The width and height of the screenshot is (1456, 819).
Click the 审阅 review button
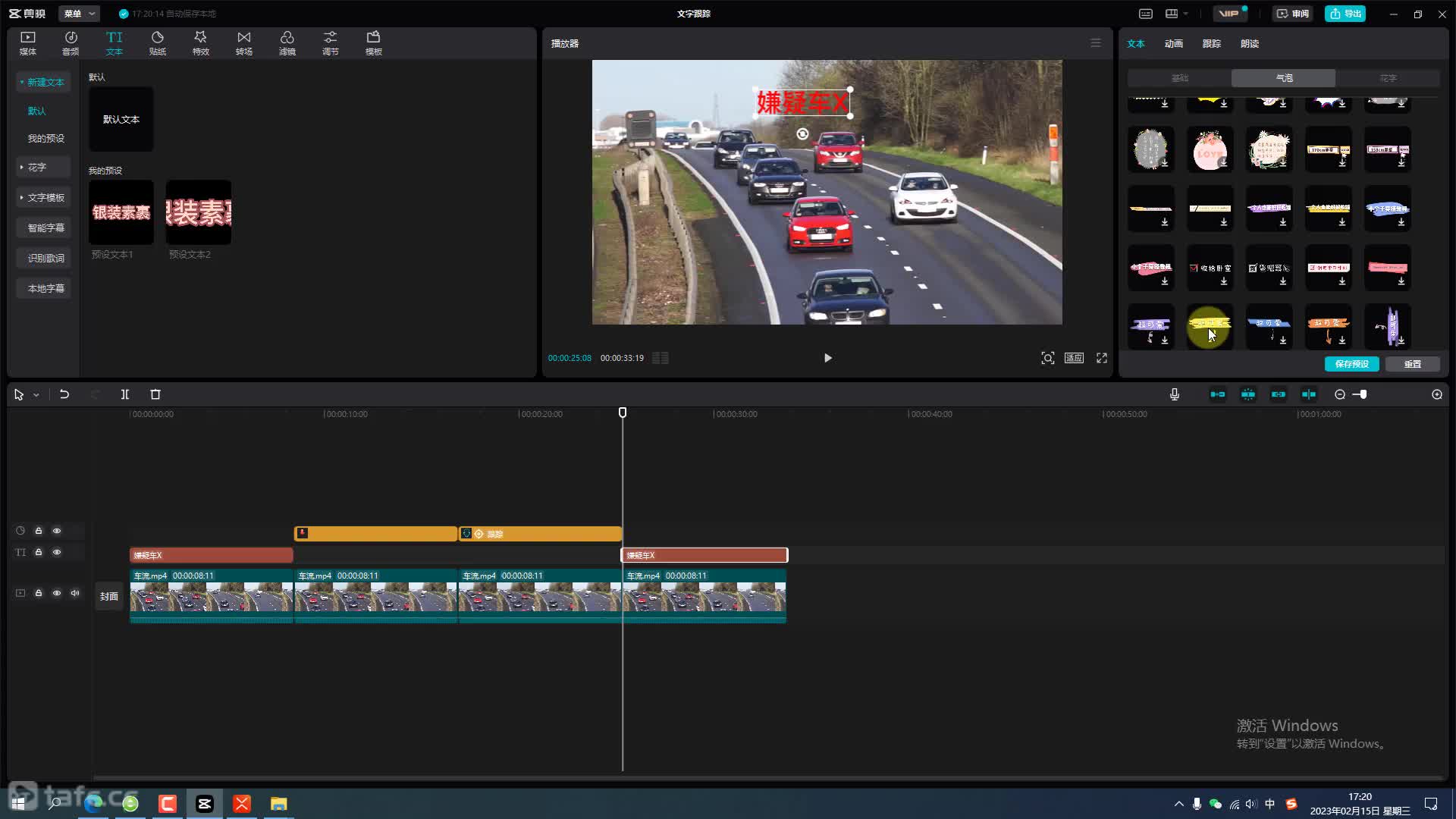click(1293, 14)
